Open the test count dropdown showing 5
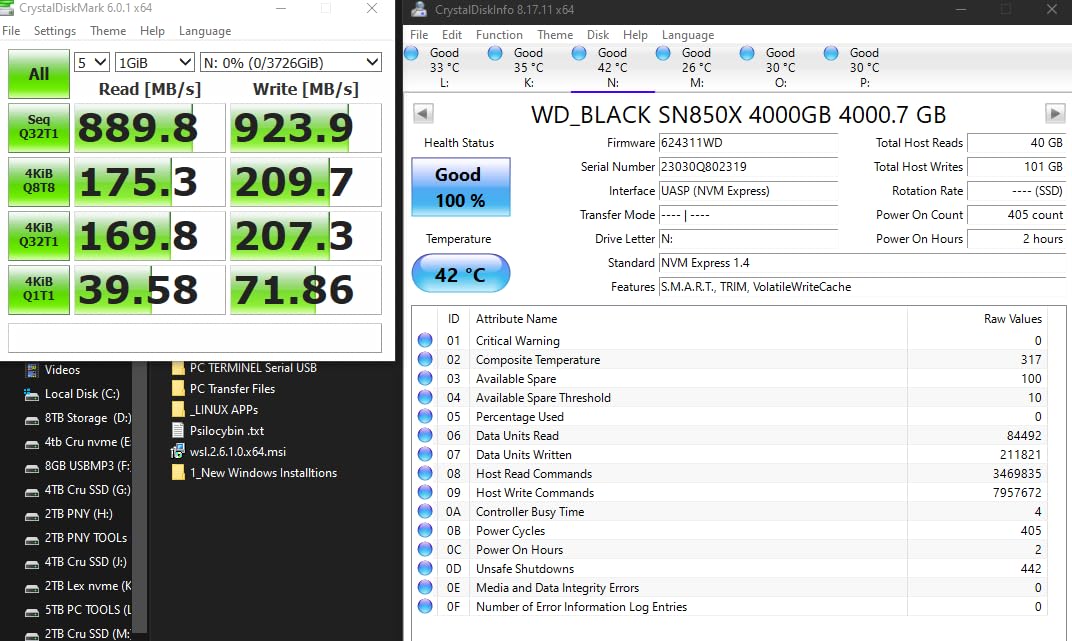This screenshot has width=1072, height=641. tap(92, 63)
